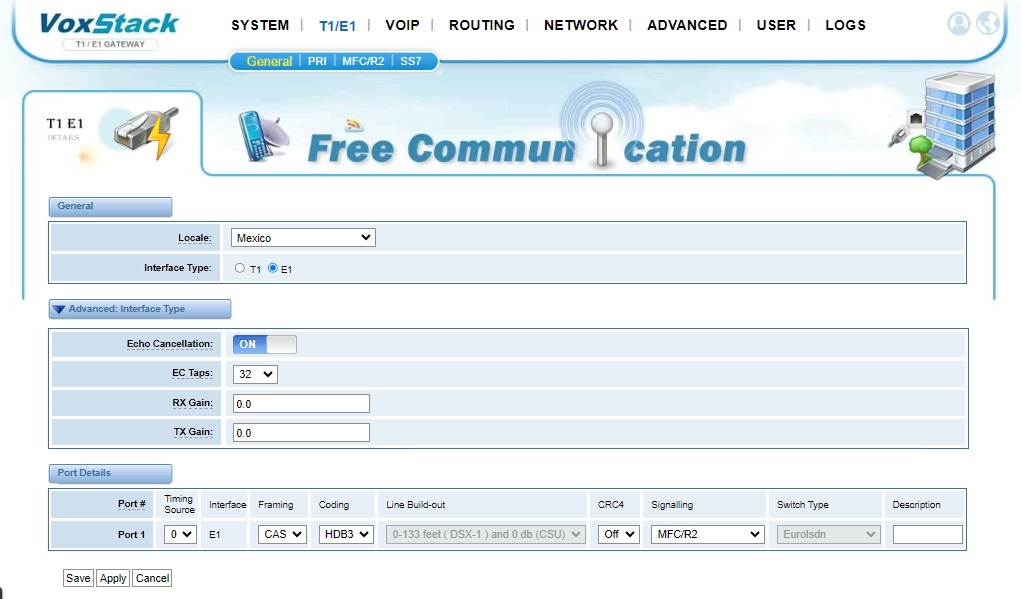Select the E1 interface type radio
The image size is (1021, 599).
[272, 268]
